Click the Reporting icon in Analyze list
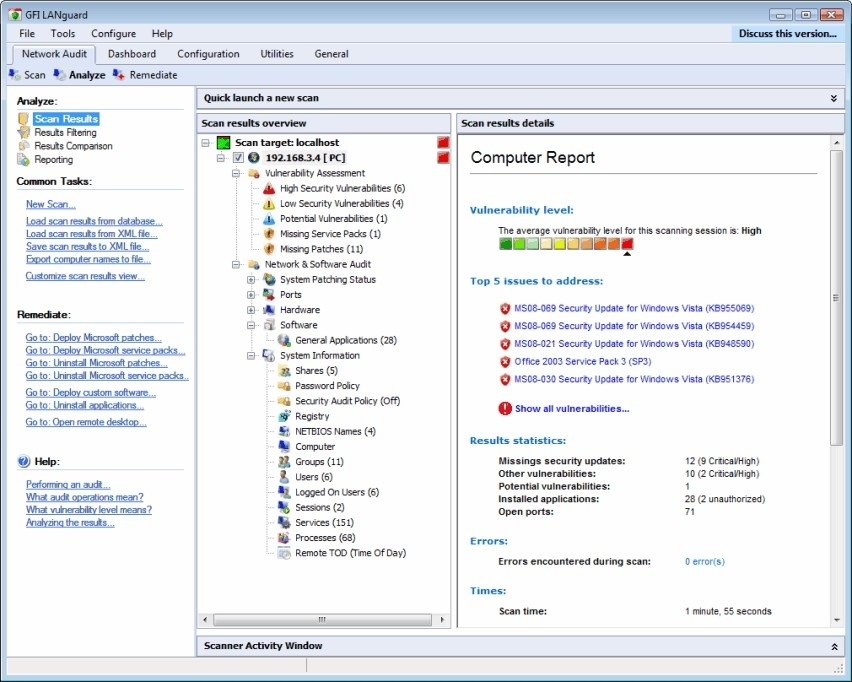 23,160
